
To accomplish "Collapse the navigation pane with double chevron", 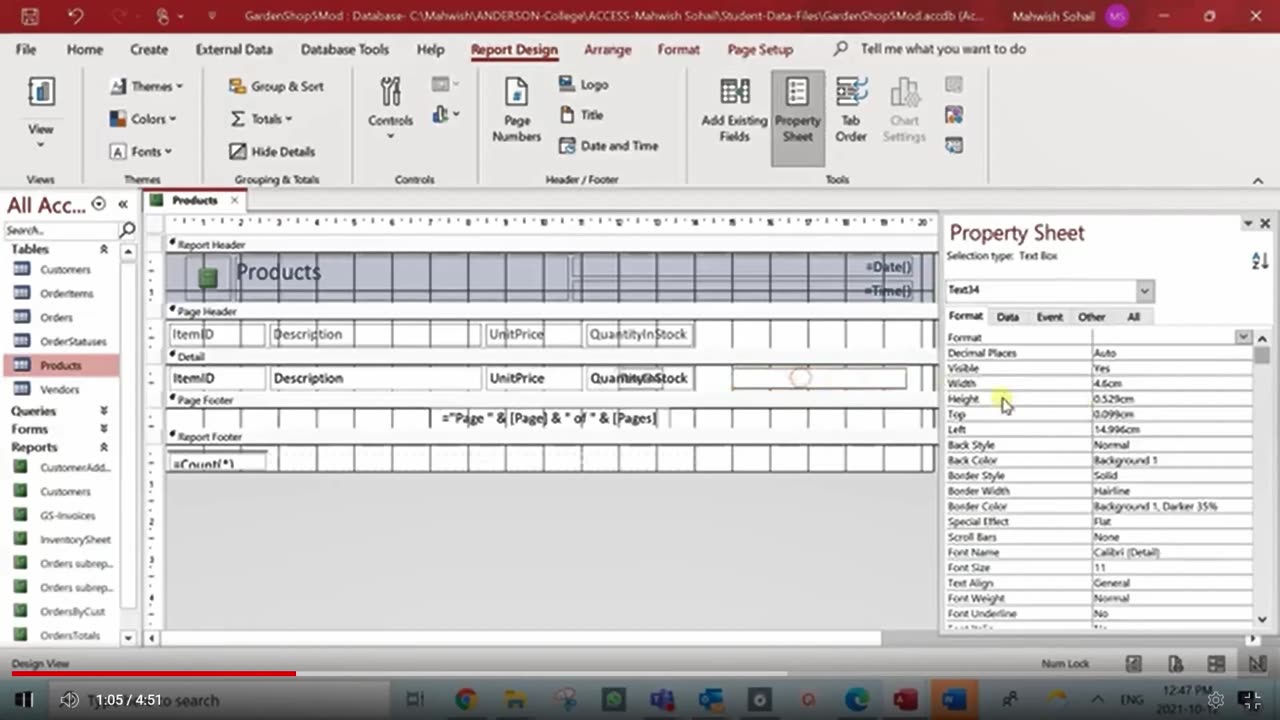I will coord(123,204).
